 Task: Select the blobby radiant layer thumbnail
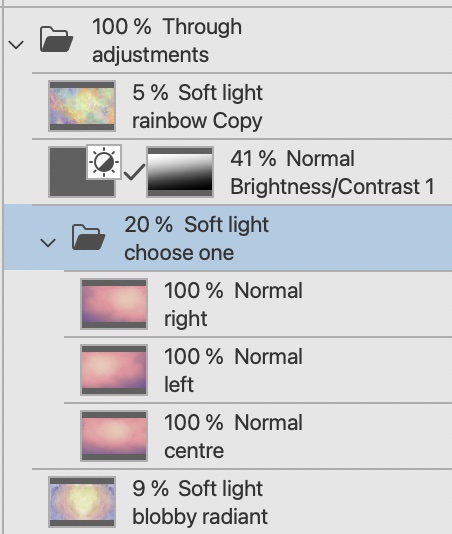tap(82, 502)
